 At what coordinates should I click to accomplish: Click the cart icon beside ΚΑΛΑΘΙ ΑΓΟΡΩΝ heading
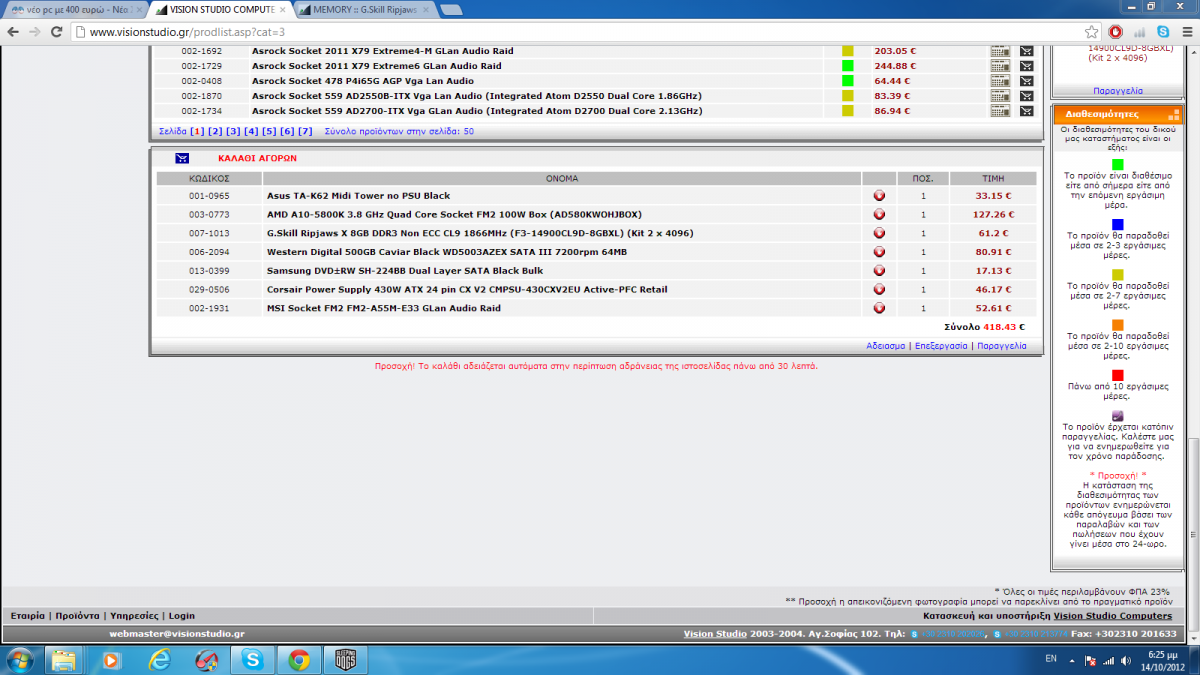pos(182,158)
